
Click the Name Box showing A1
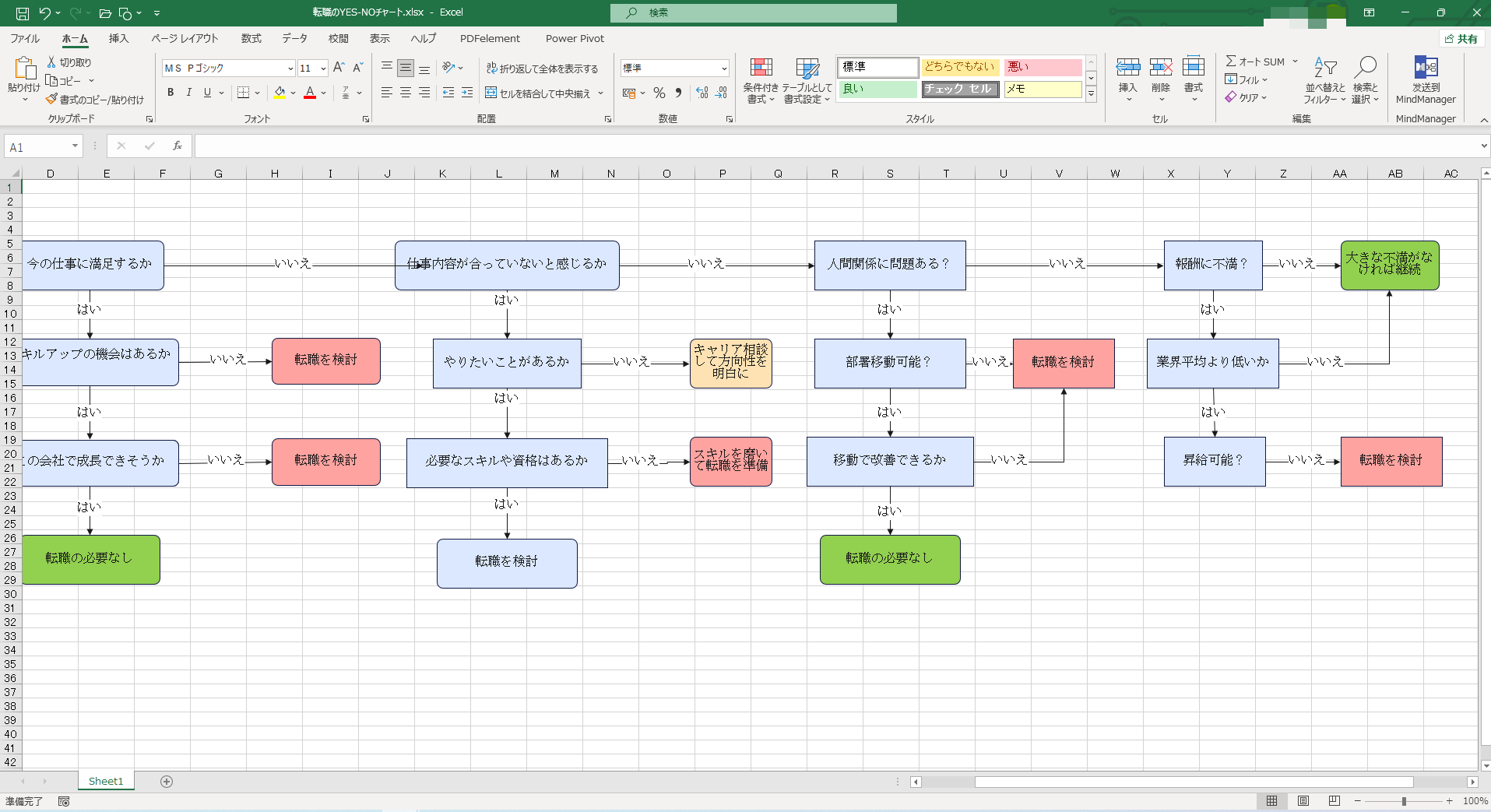click(37, 146)
